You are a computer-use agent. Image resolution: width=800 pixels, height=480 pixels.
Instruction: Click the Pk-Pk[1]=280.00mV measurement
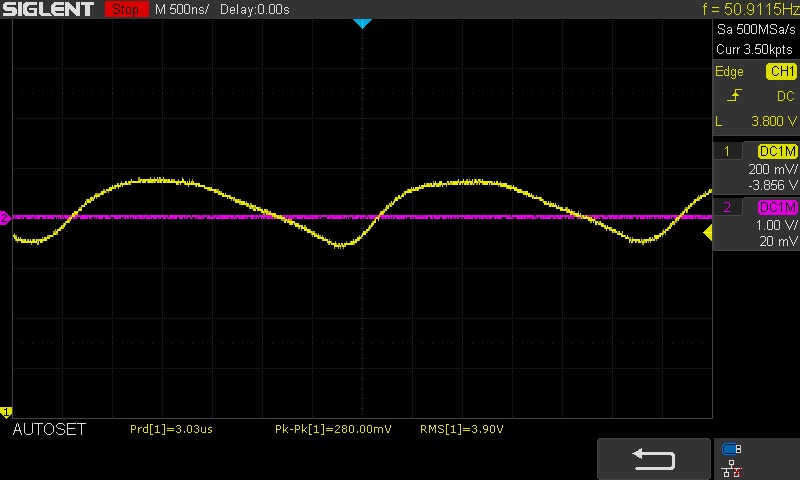(333, 429)
